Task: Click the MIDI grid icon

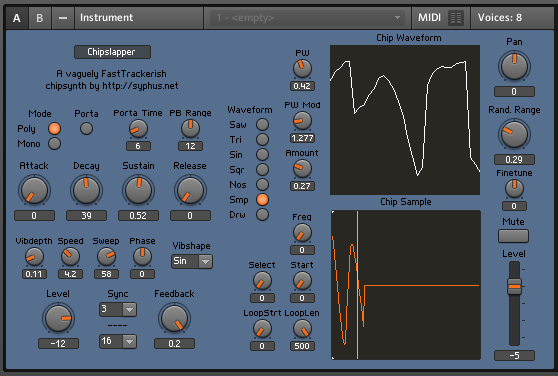Action: pos(456,18)
